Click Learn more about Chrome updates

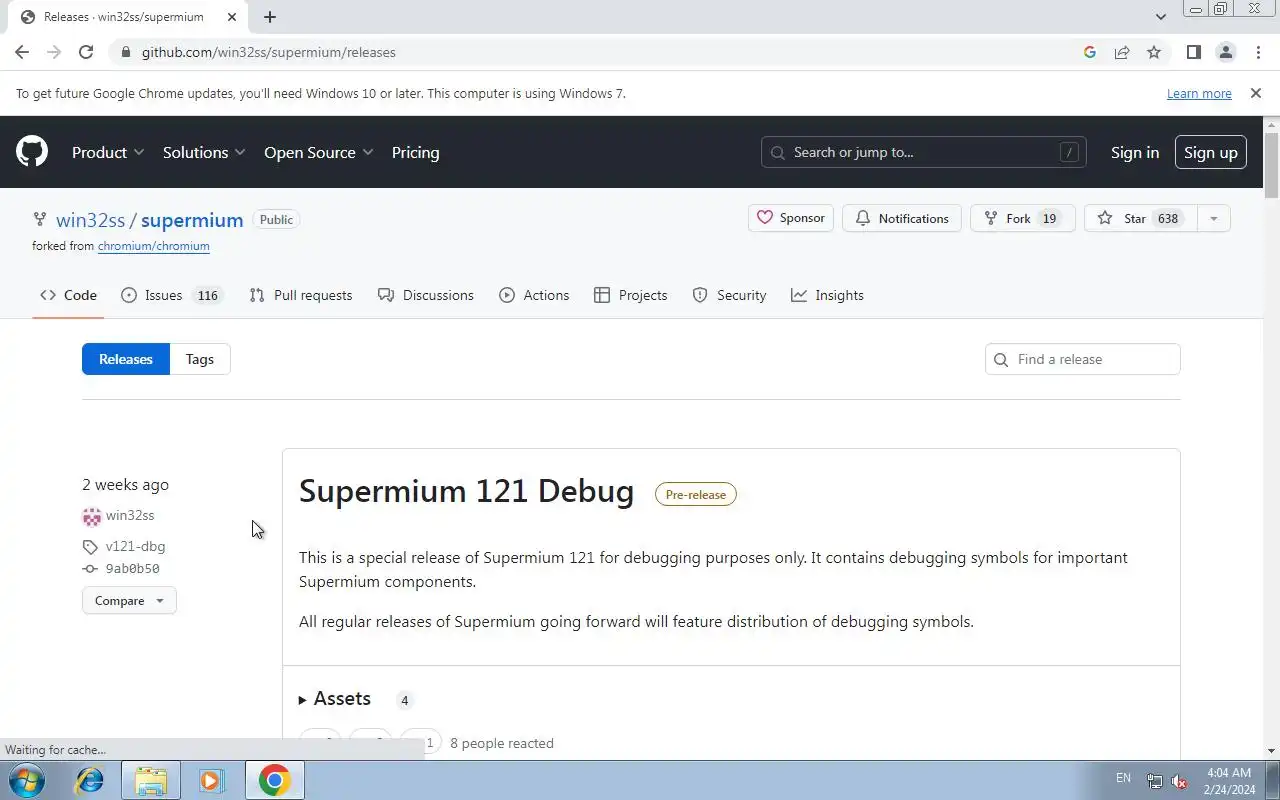click(x=1199, y=93)
